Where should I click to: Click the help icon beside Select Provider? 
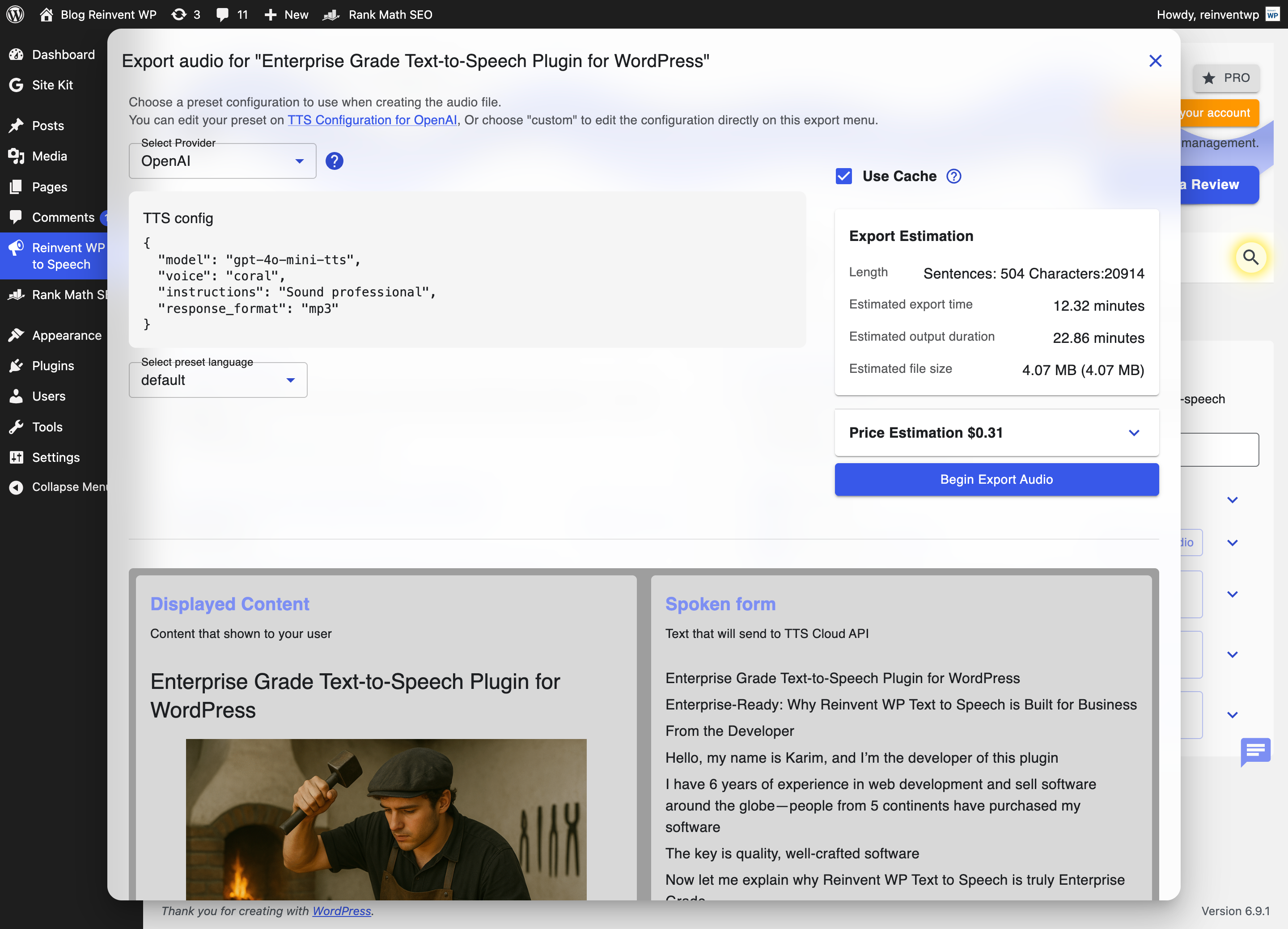tap(334, 161)
